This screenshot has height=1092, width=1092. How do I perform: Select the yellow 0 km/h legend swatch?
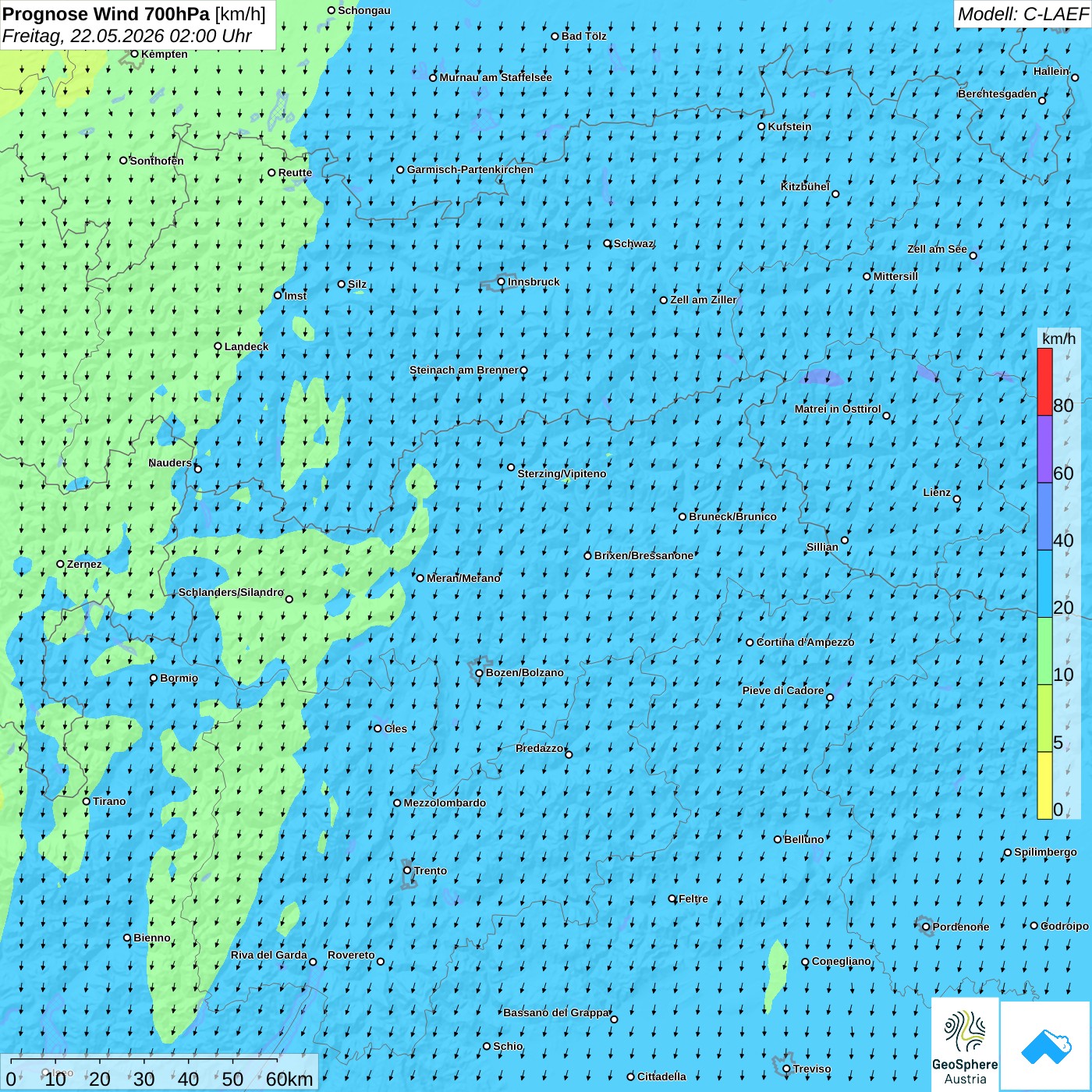(x=1044, y=785)
